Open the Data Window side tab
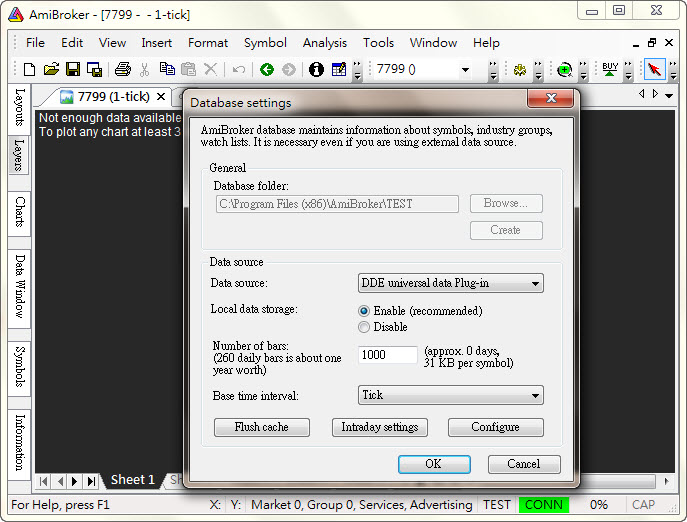 point(19,287)
